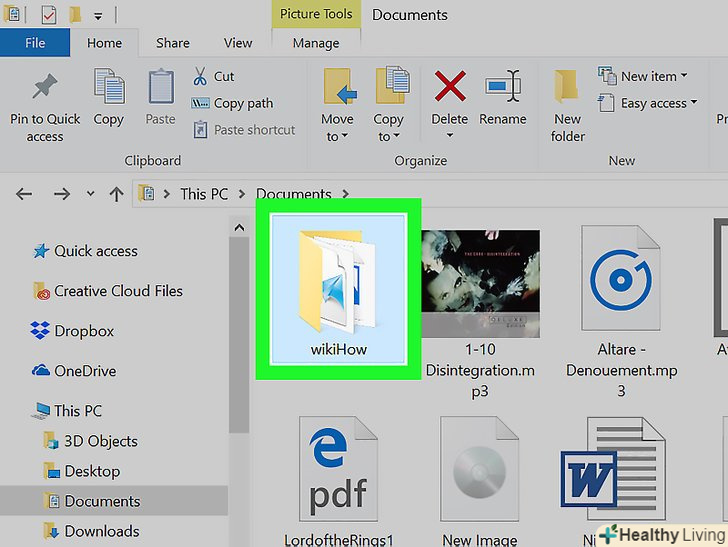Click the address bar folder icon

click(147, 193)
